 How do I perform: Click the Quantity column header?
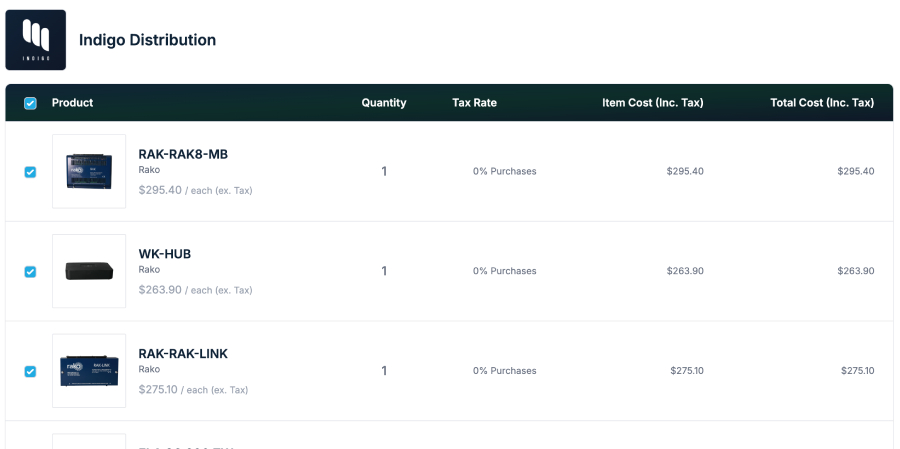(x=384, y=103)
